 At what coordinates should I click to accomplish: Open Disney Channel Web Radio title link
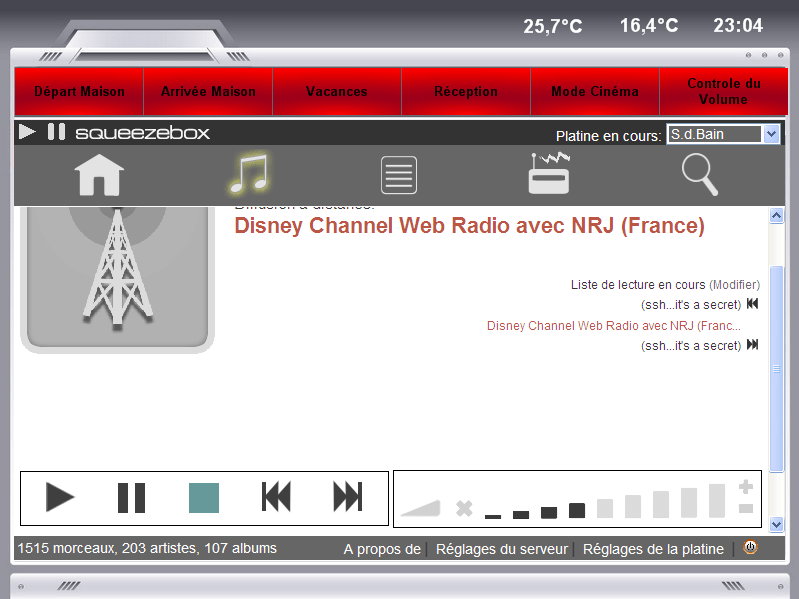point(469,226)
